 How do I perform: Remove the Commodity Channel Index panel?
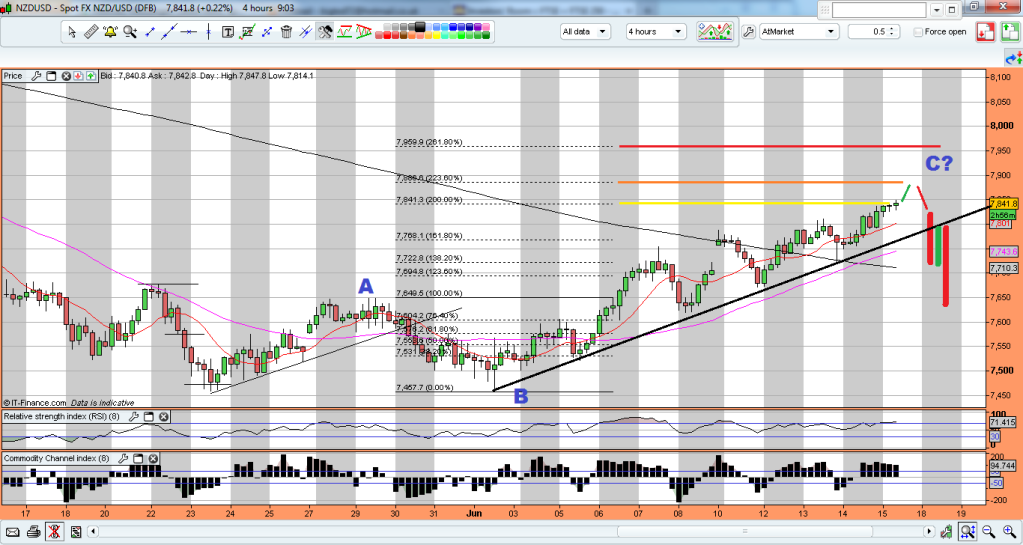click(155, 459)
